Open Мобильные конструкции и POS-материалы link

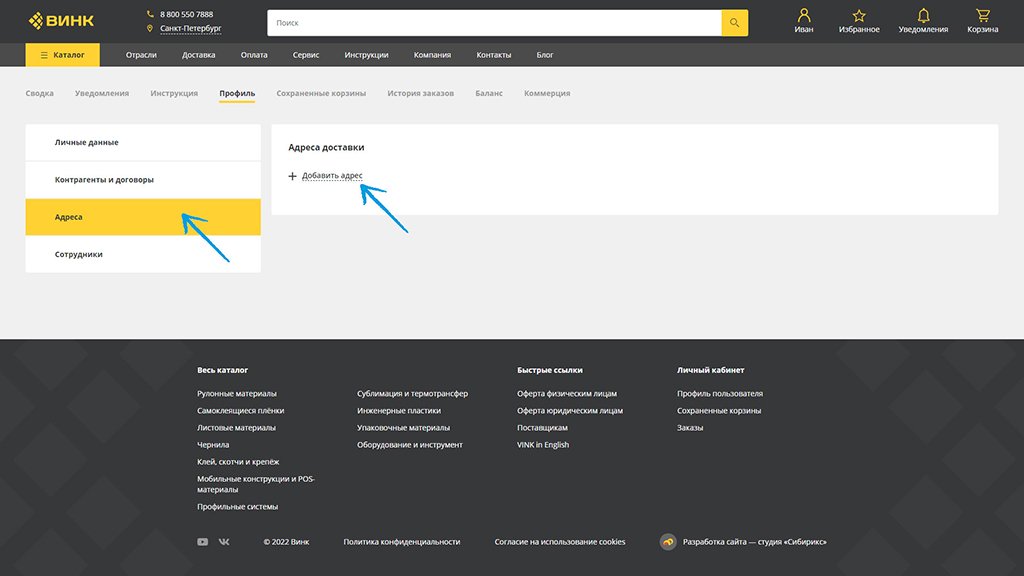(256, 484)
